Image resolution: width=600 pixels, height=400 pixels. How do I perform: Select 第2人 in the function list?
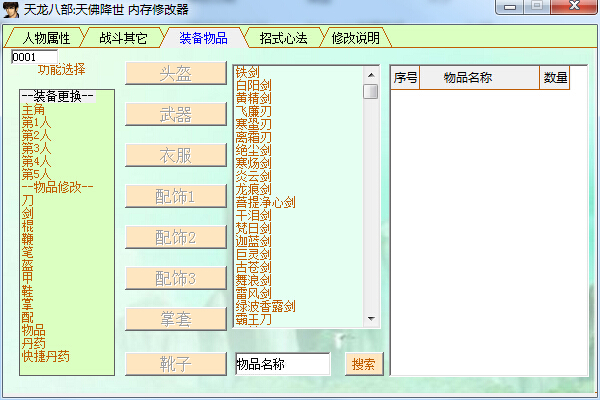pyautogui.click(x=36, y=136)
